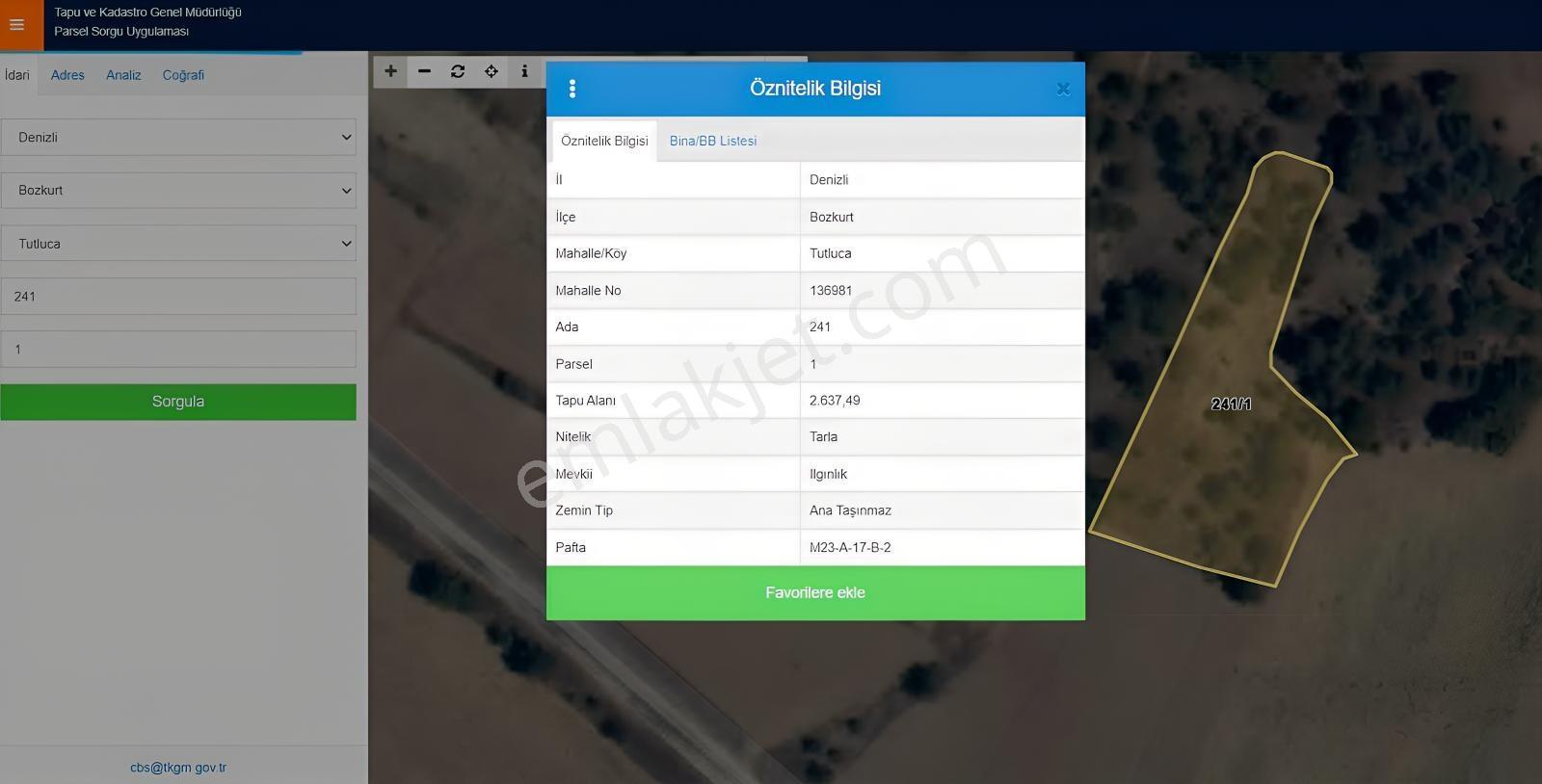The image size is (1542, 784).
Task: Click the green Sorgula button
Action: pos(178,402)
